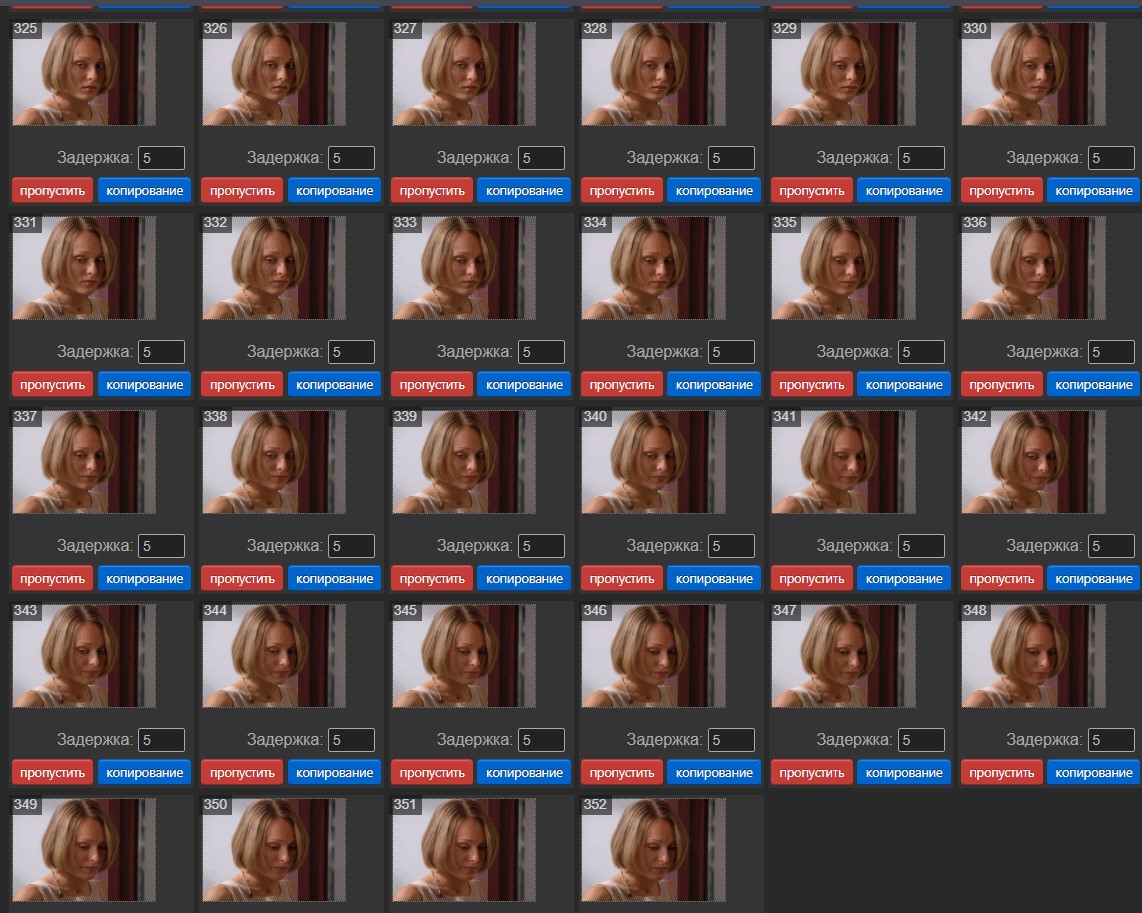The image size is (1142, 913).
Task: Skip frame 339 with пропустить
Action: point(432,579)
